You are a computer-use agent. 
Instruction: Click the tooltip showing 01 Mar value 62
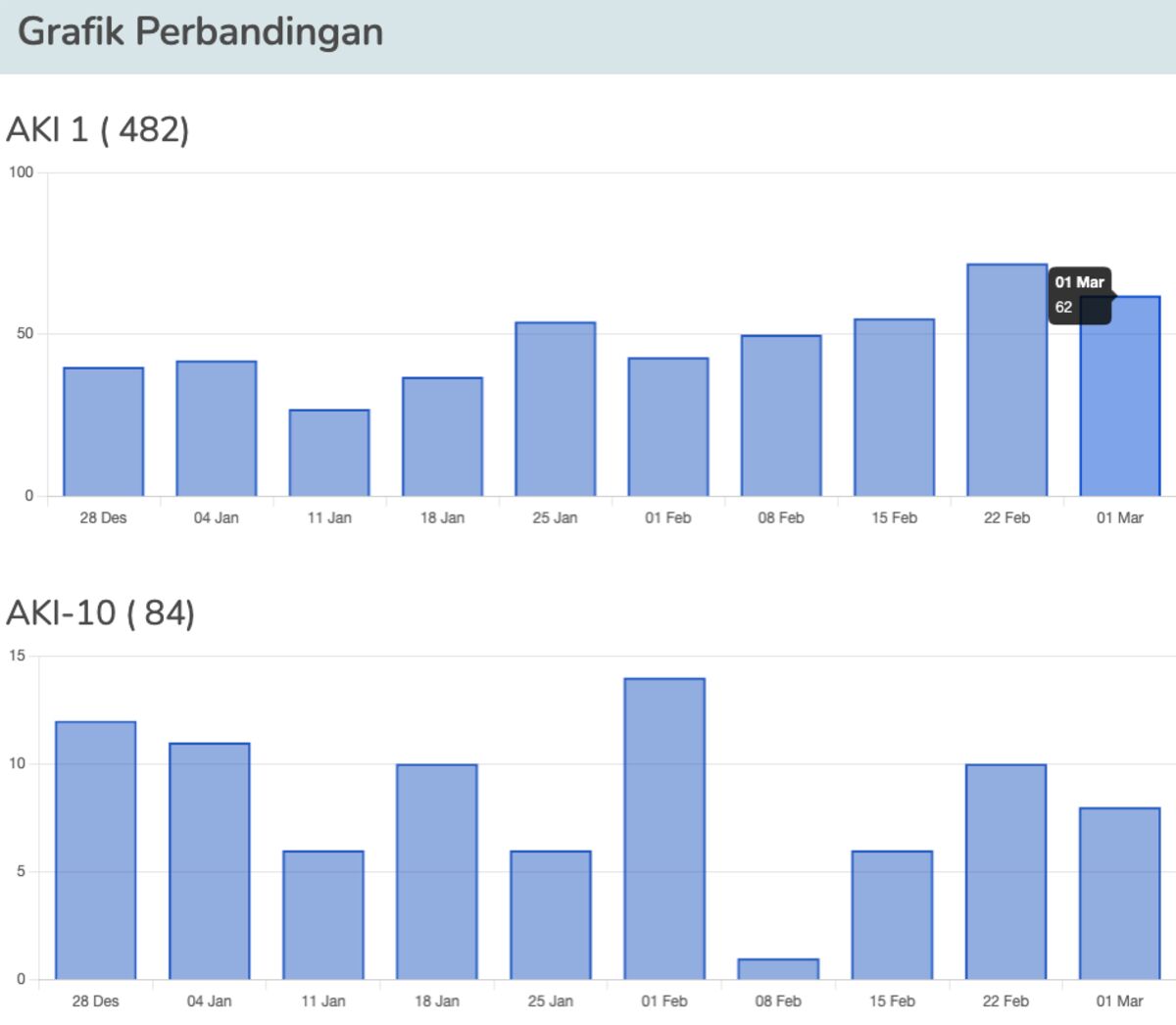coord(1082,294)
